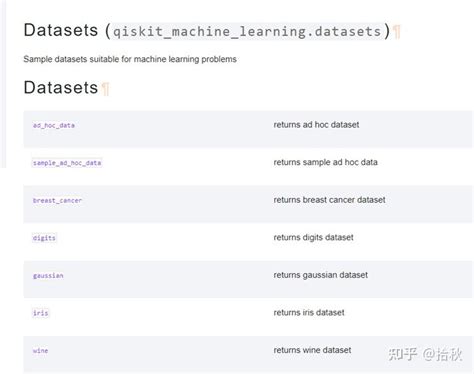Click the 'returns wine dataset' description

(x=312, y=350)
